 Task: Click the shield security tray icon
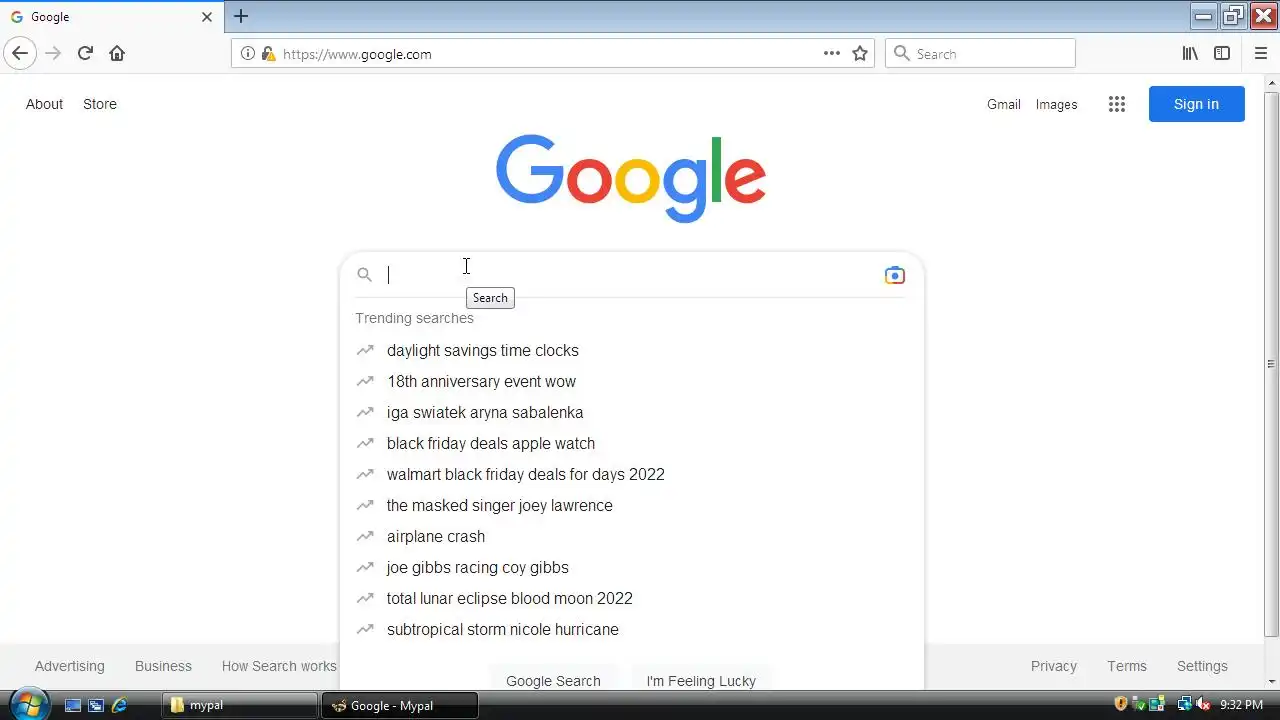coord(1121,704)
